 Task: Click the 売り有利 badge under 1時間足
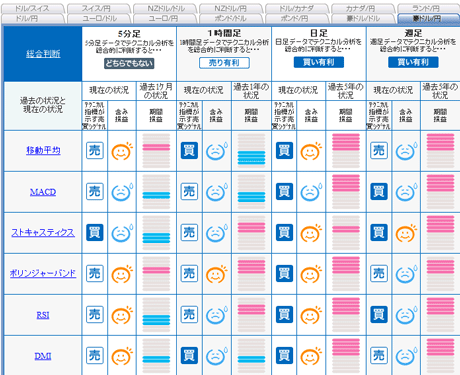(224, 63)
